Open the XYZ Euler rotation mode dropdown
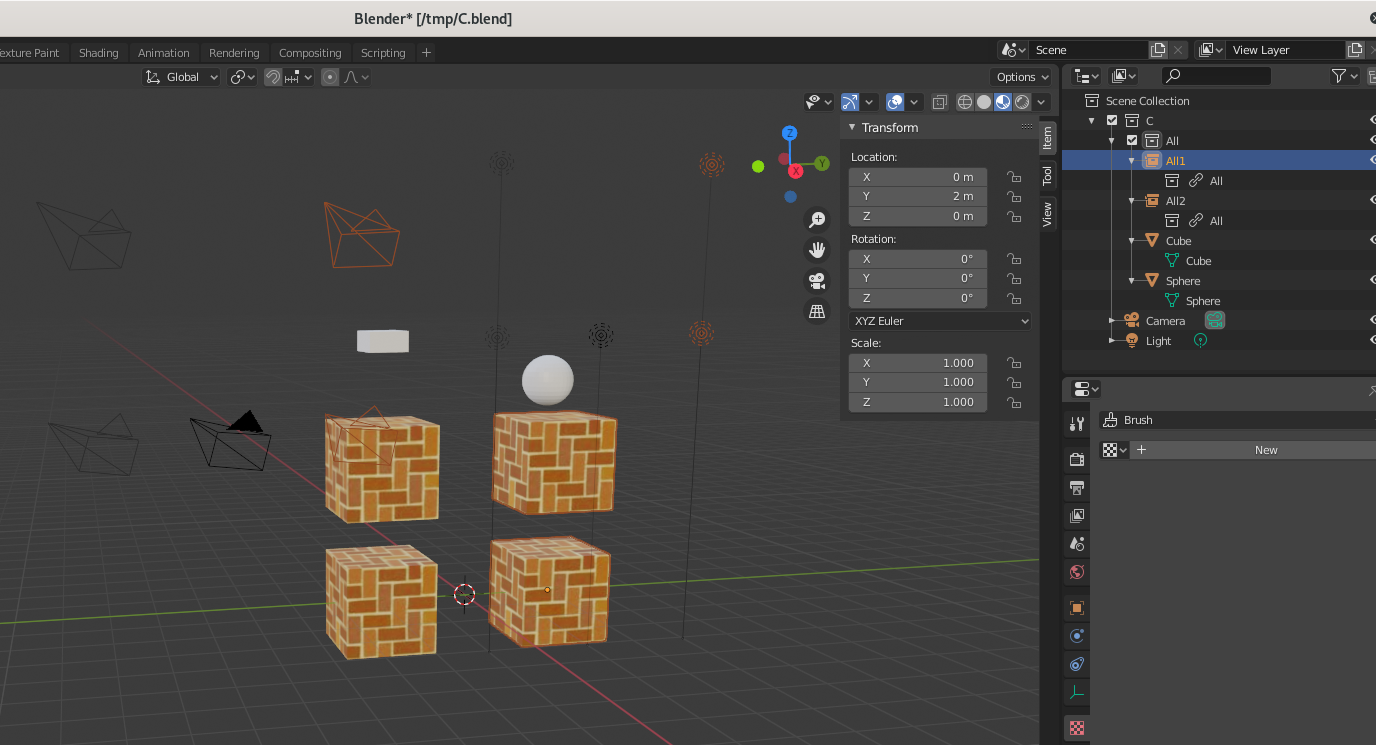 tap(940, 320)
